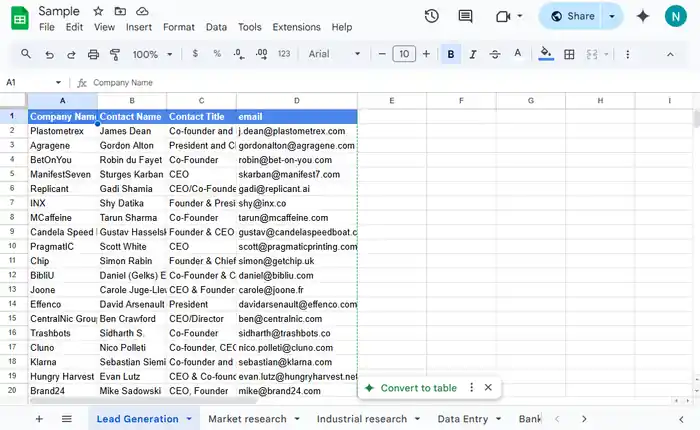
Task: Open the Arial font dropdown
Action: (x=334, y=54)
